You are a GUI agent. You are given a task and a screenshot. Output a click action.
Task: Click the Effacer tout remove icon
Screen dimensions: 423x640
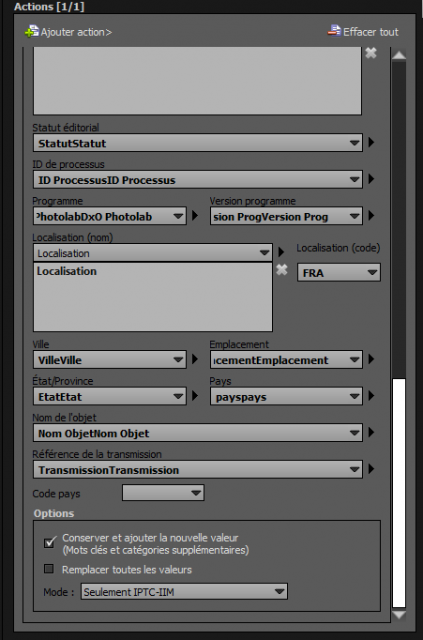click(334, 31)
